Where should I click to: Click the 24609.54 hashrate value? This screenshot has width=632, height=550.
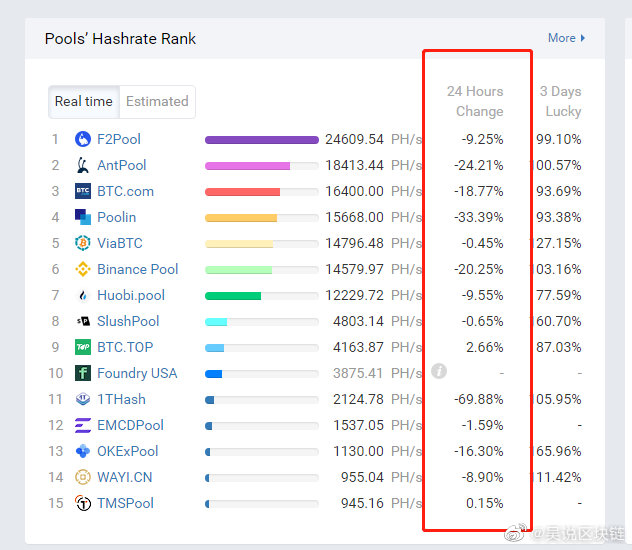(354, 139)
